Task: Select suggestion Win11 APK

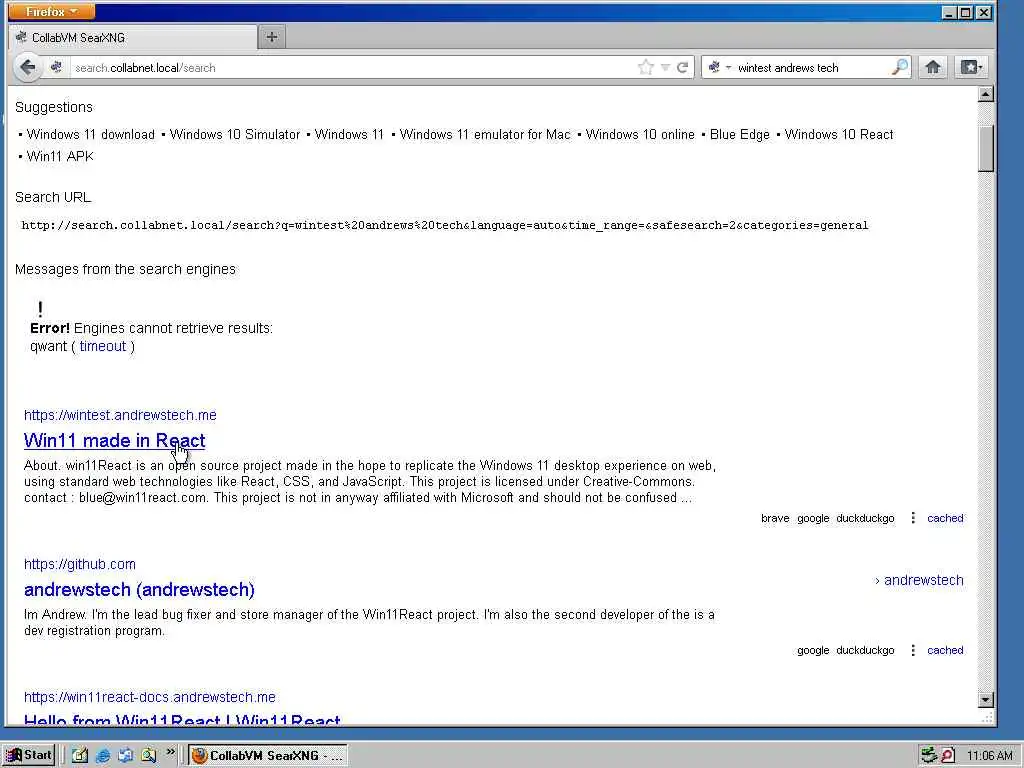Action: 60,157
